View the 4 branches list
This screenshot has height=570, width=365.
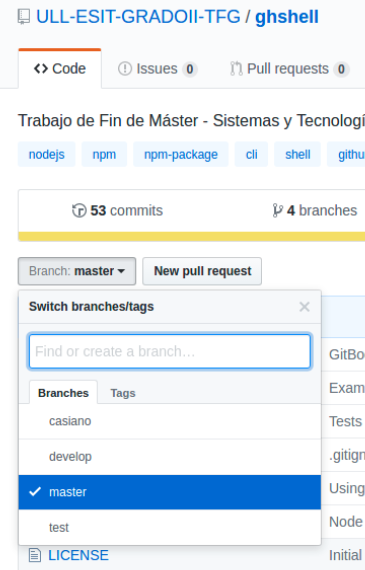(x=315, y=210)
